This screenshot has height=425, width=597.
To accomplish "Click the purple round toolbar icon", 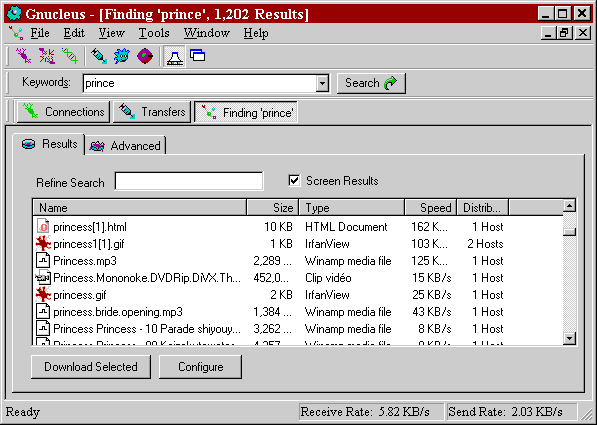I will pyautogui.click(x=145, y=56).
